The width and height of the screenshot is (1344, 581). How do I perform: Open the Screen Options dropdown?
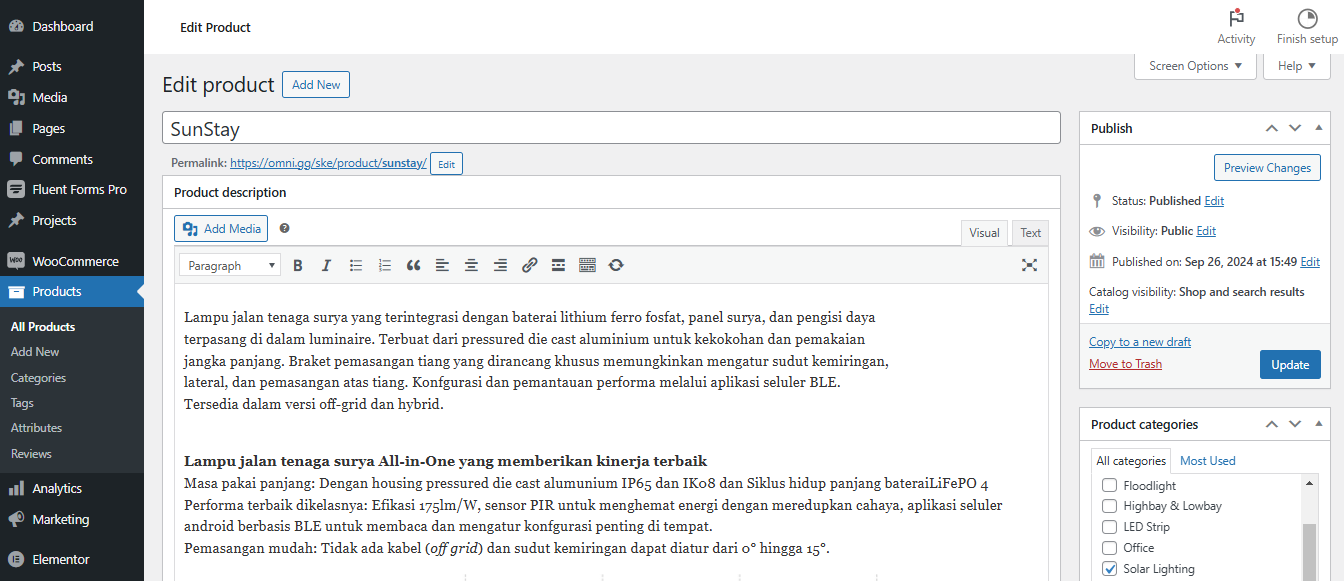pos(1194,65)
